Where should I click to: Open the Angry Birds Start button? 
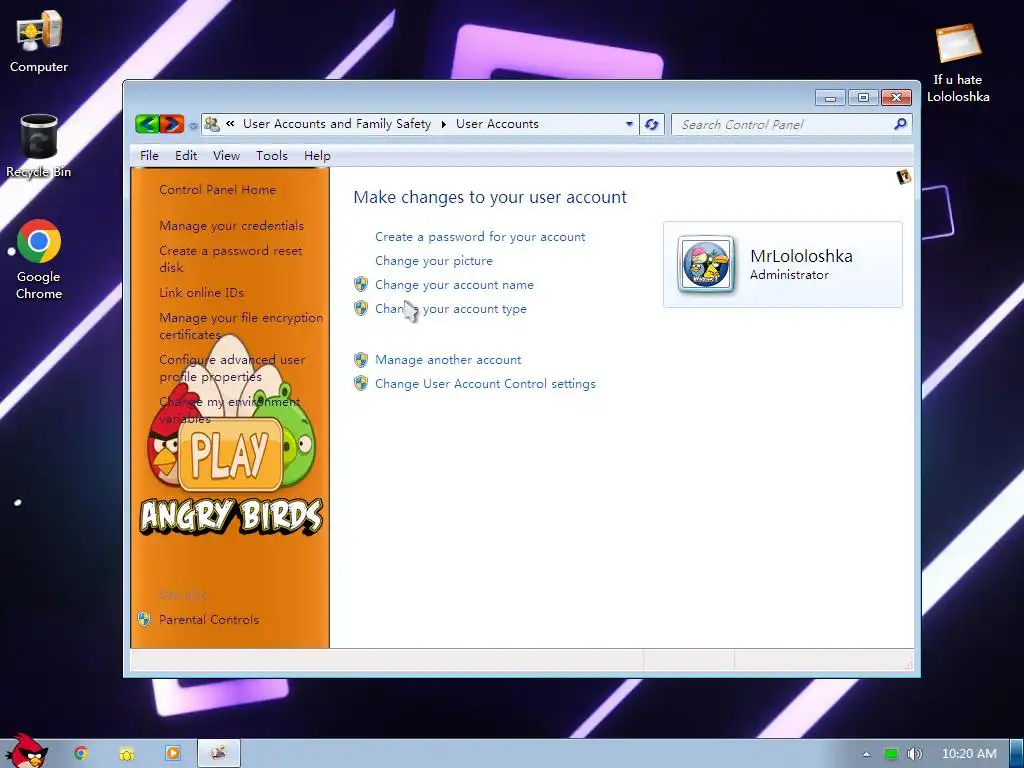pos(26,752)
